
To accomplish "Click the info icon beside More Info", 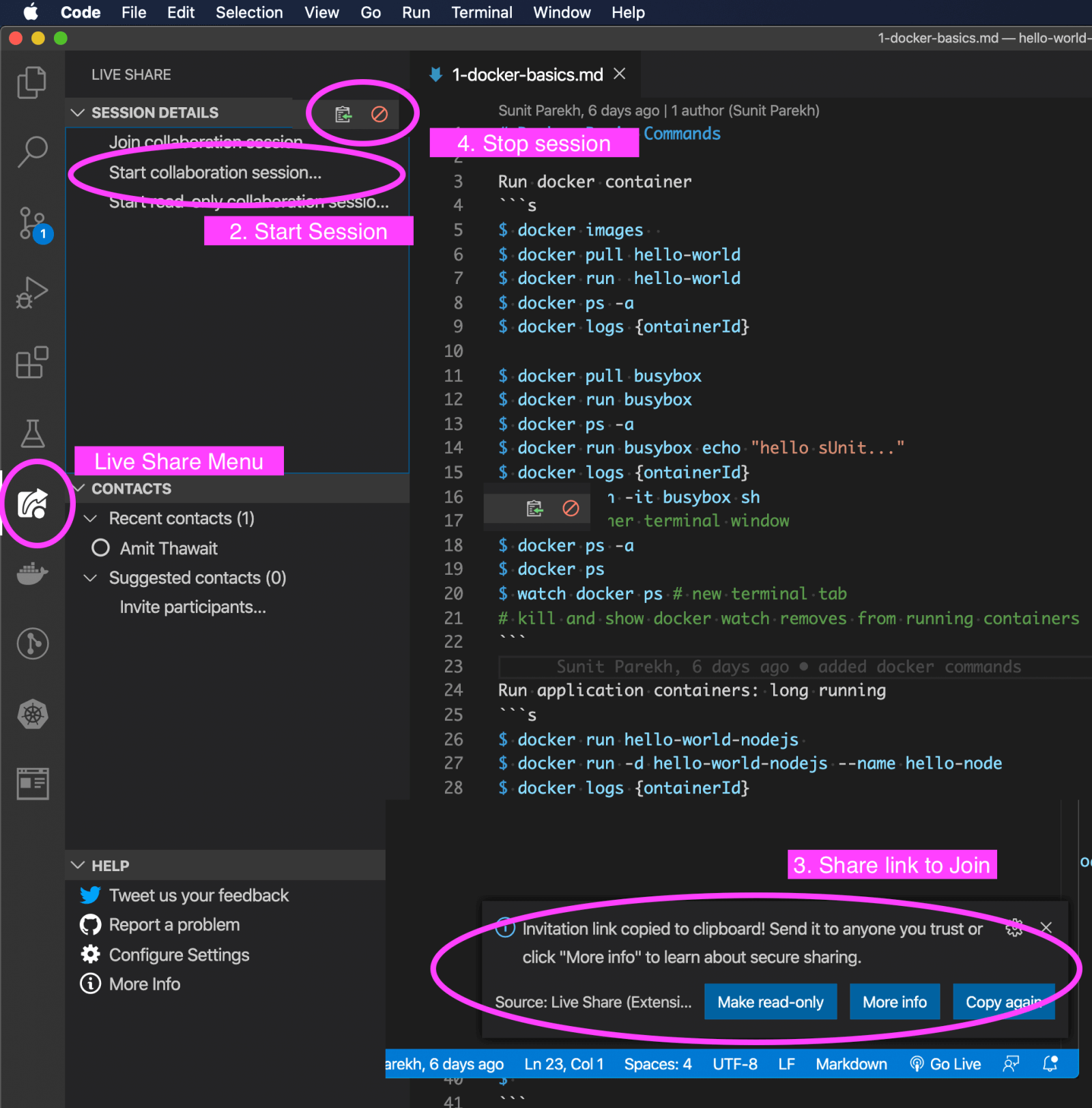I will [90, 983].
